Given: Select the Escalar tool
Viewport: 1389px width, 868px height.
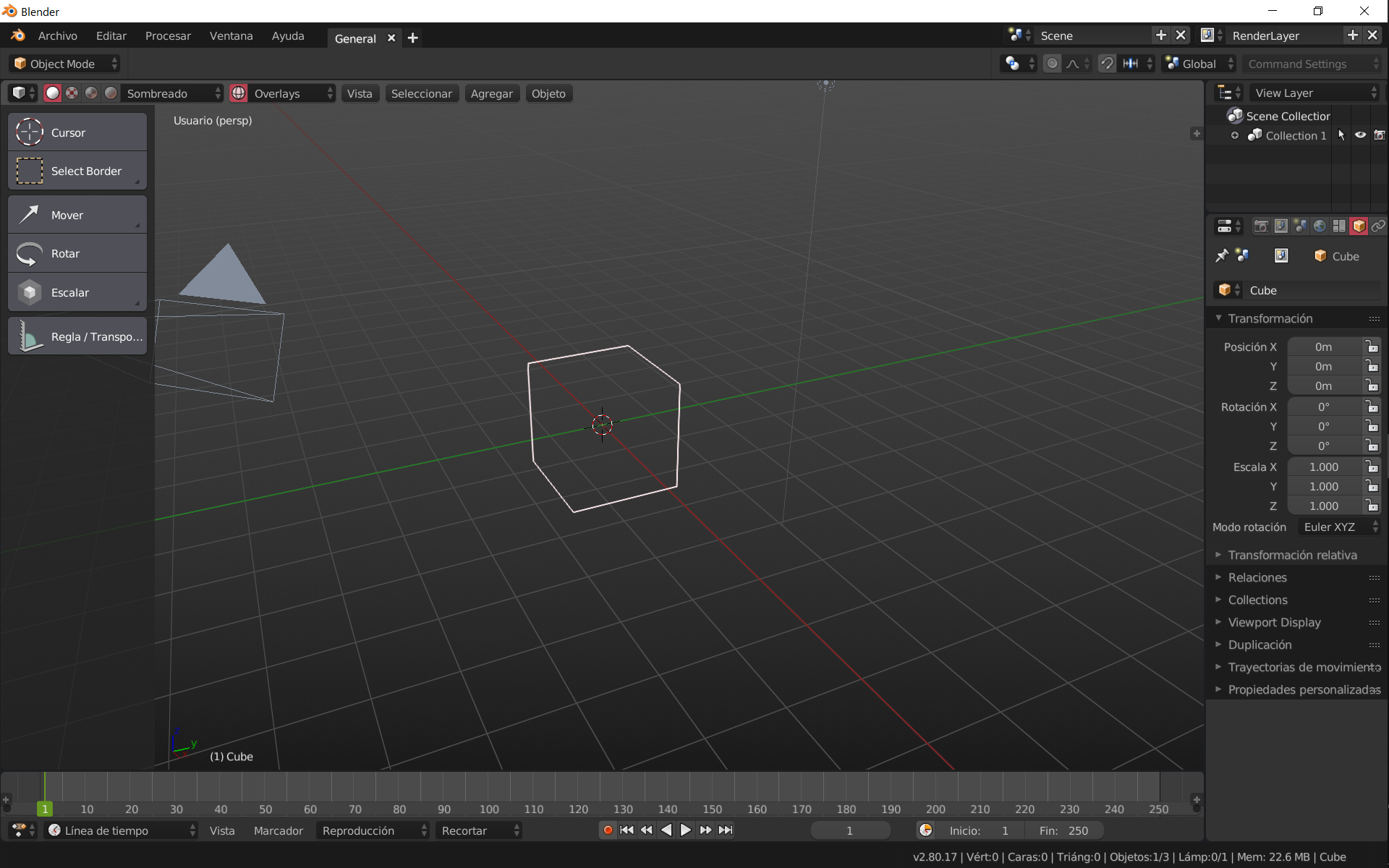Looking at the screenshot, I should click(x=77, y=292).
